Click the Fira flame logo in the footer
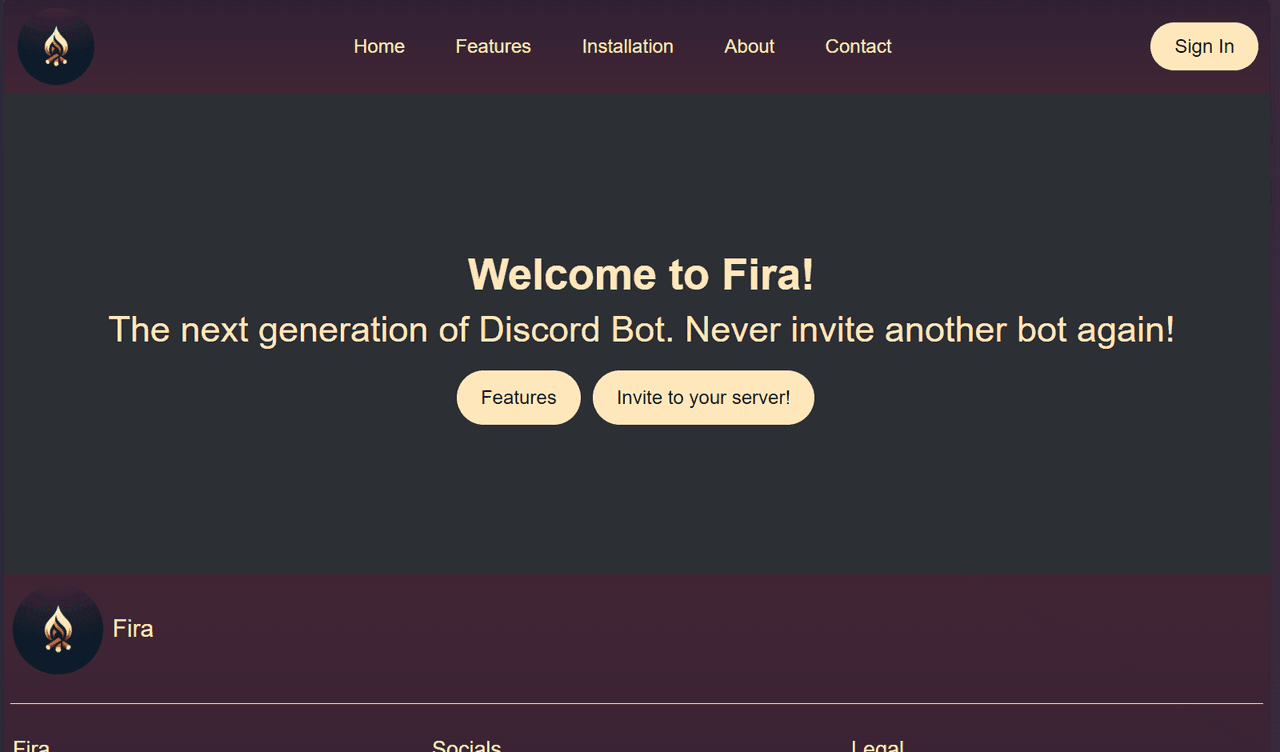The width and height of the screenshot is (1280, 752). click(x=58, y=629)
